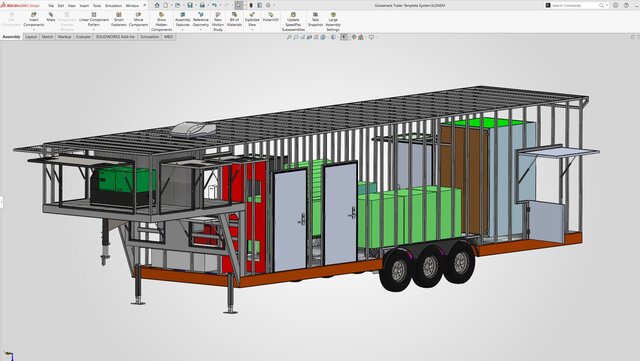Undo the last action
The height and width of the screenshot is (361, 640).
(214, 5)
